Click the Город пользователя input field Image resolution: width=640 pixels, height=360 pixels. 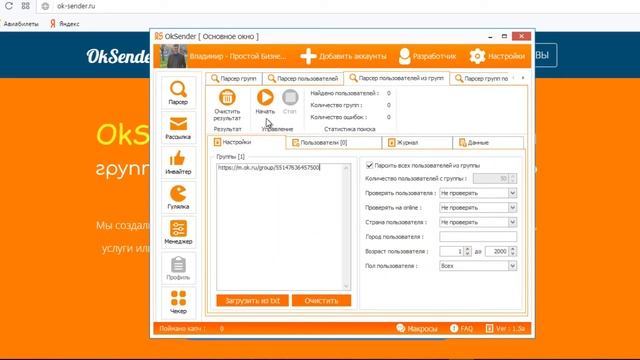click(x=478, y=237)
